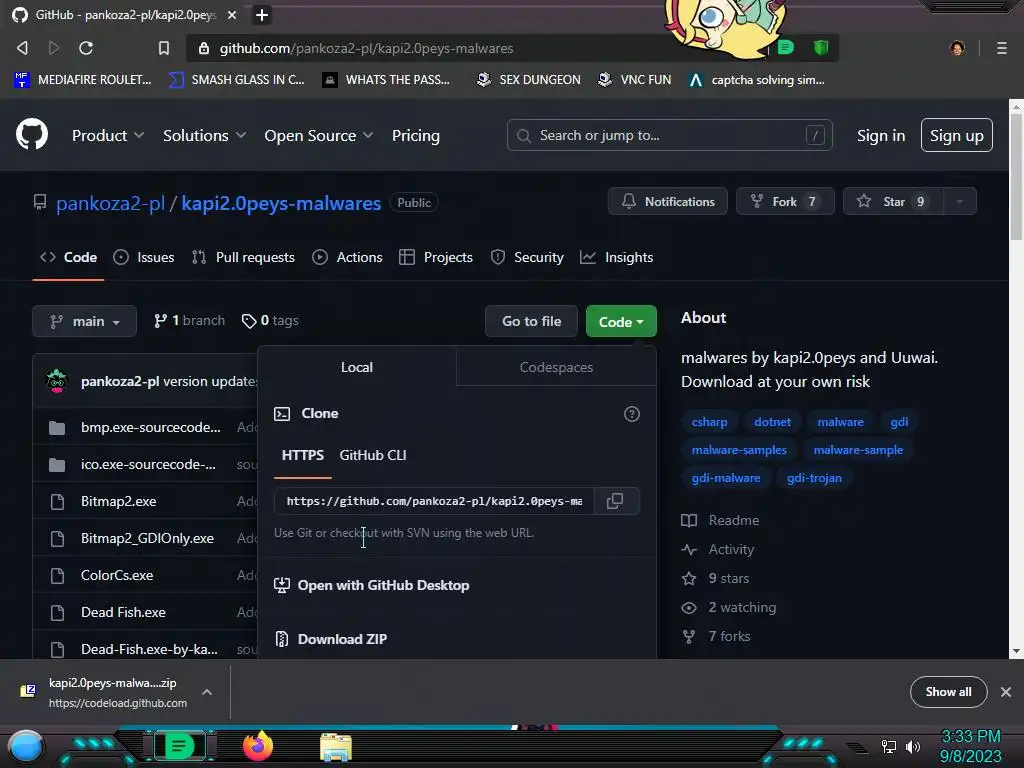
Task: Click the volume speaker tray icon
Action: coord(913,746)
